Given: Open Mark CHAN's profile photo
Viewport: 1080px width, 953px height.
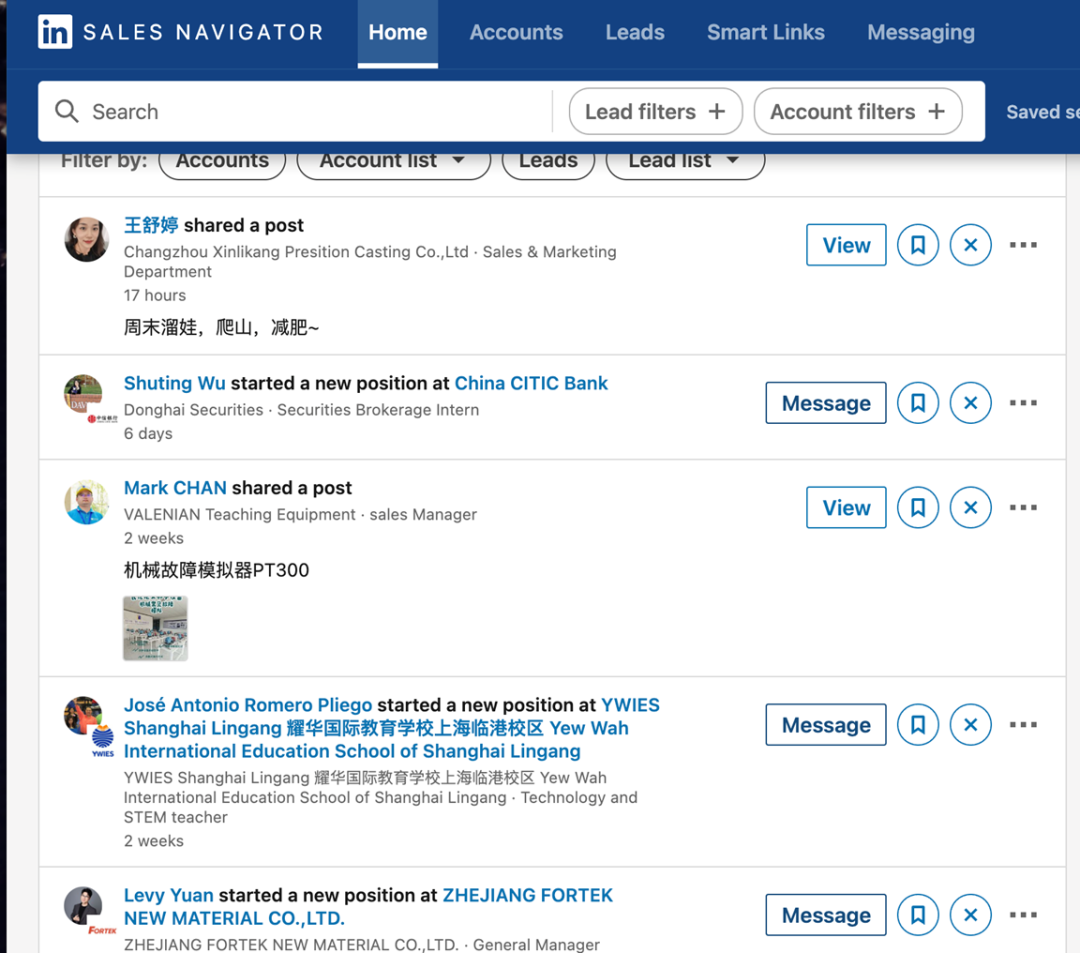Looking at the screenshot, I should [86, 502].
